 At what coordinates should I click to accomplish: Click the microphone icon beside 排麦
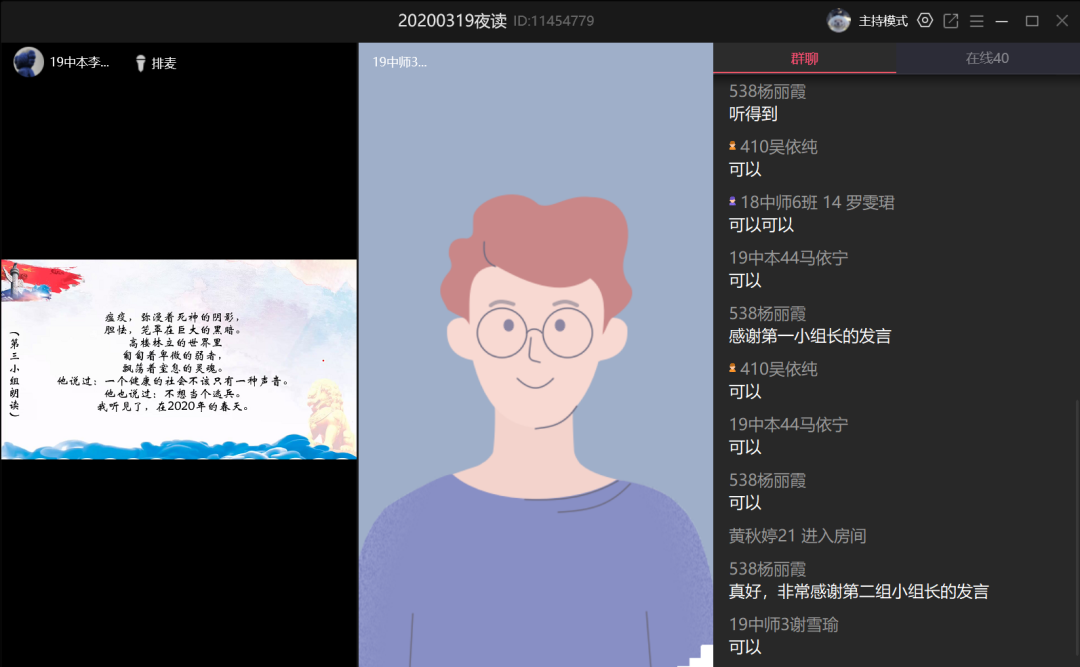click(x=141, y=63)
